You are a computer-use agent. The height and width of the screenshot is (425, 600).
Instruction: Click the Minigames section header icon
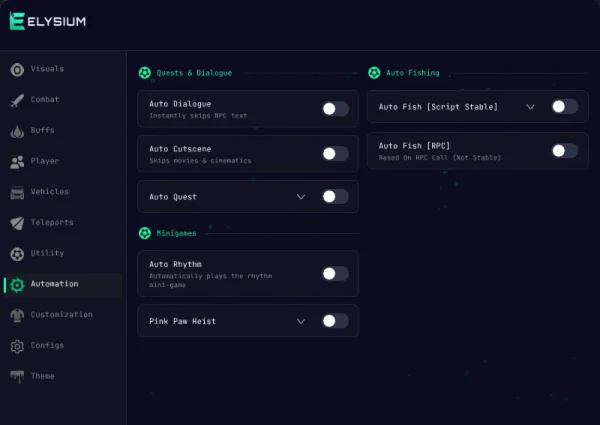tap(145, 233)
